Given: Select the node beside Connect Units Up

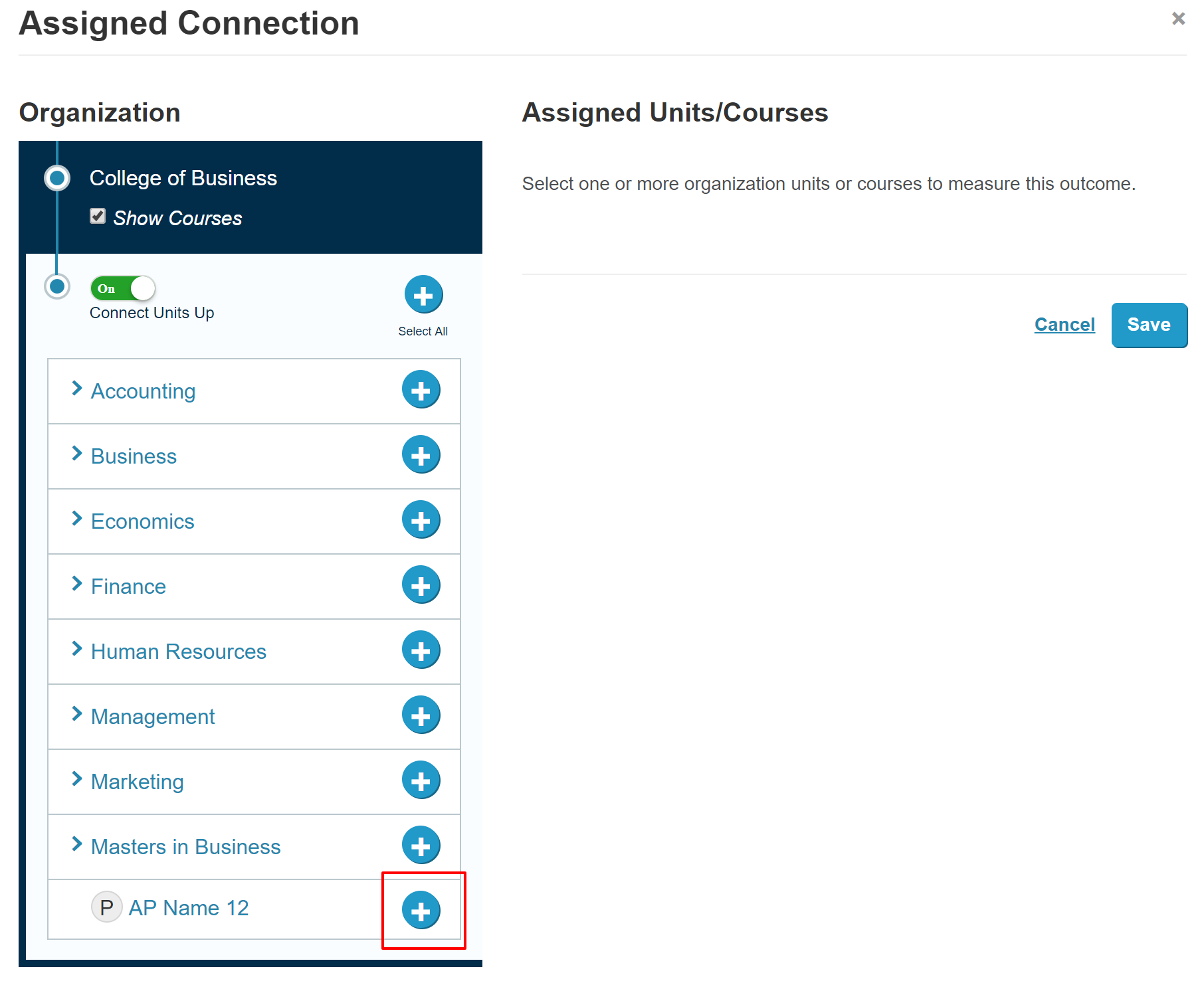Looking at the screenshot, I should (57, 286).
